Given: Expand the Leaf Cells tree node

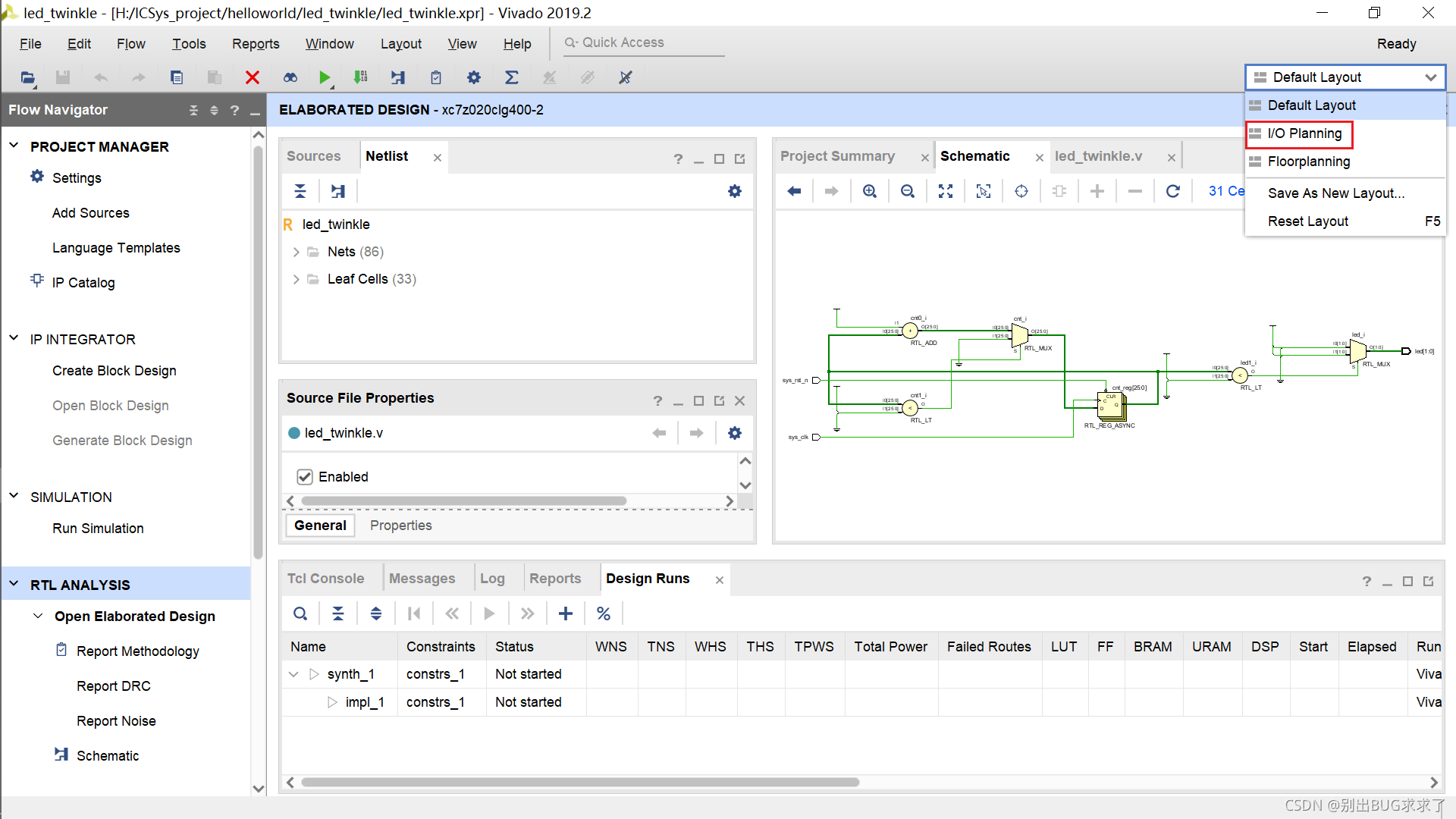Looking at the screenshot, I should (x=296, y=279).
